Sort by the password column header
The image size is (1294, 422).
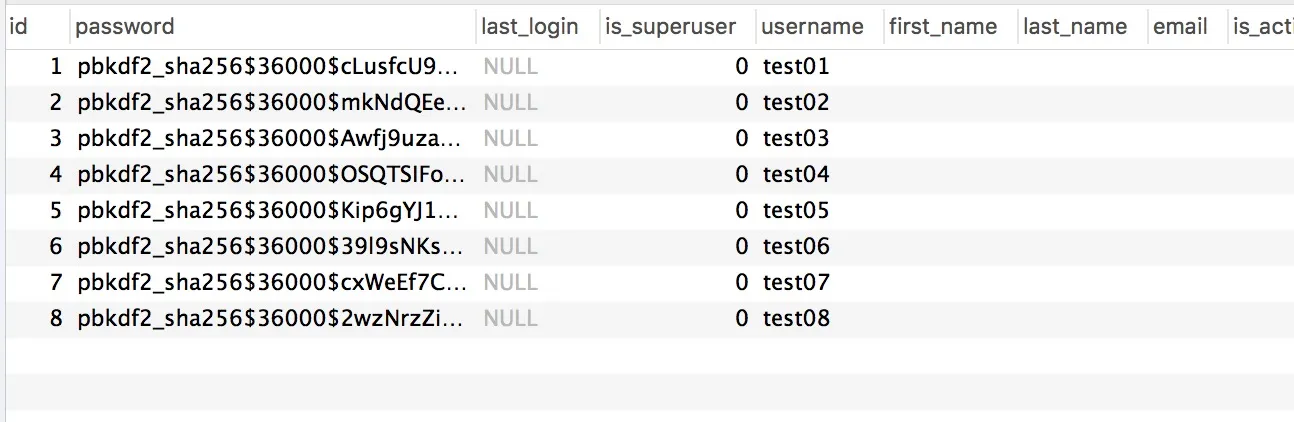(x=125, y=27)
